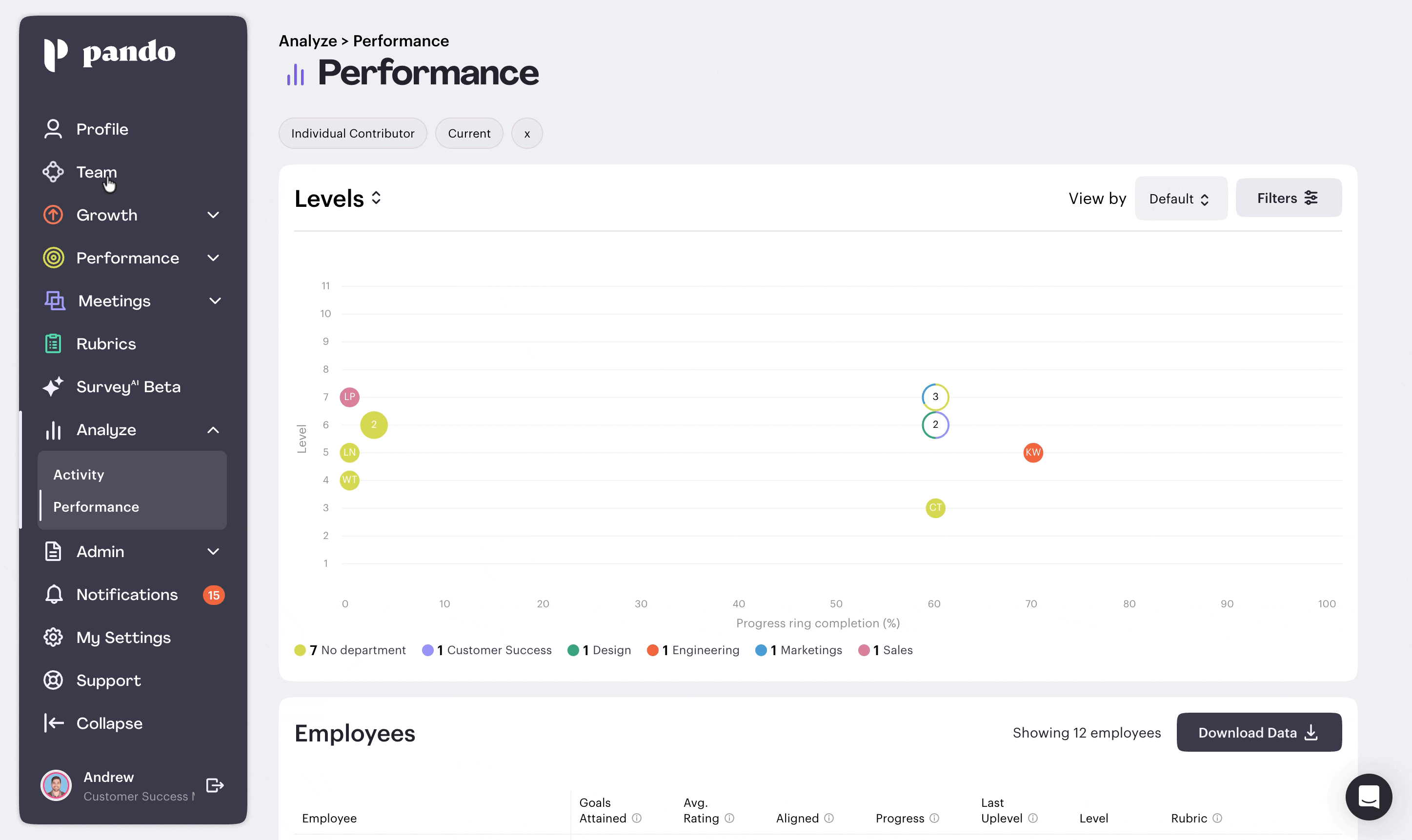
Task: Click the LP bubble at level 7
Action: pyautogui.click(x=349, y=398)
